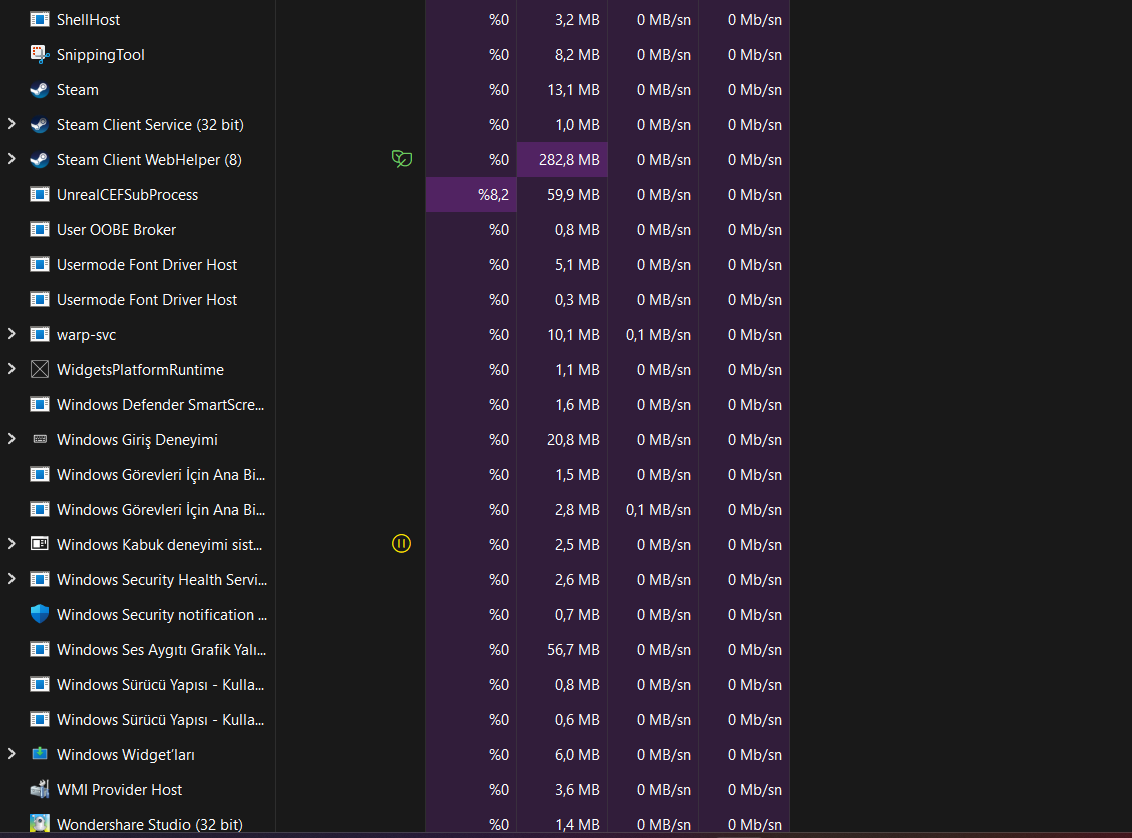Click the User OOBE Broker icon

click(40, 230)
